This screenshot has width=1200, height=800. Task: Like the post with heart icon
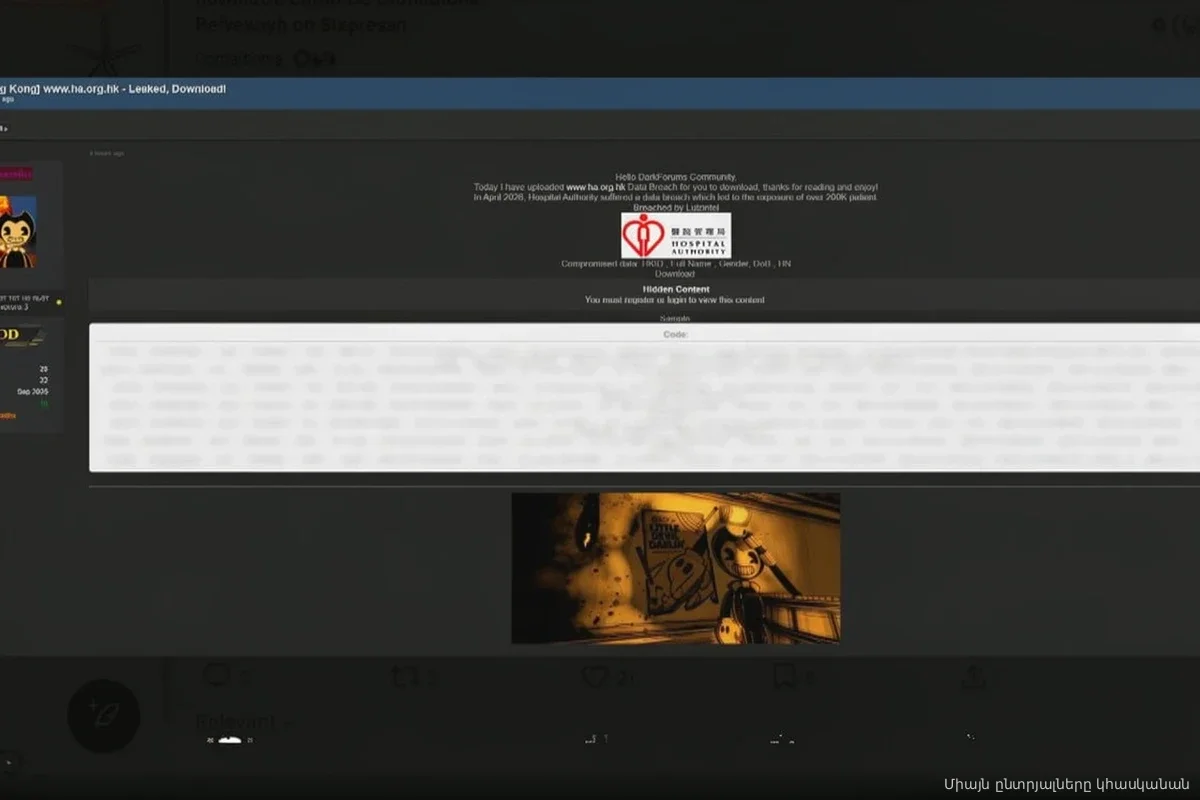coord(595,678)
